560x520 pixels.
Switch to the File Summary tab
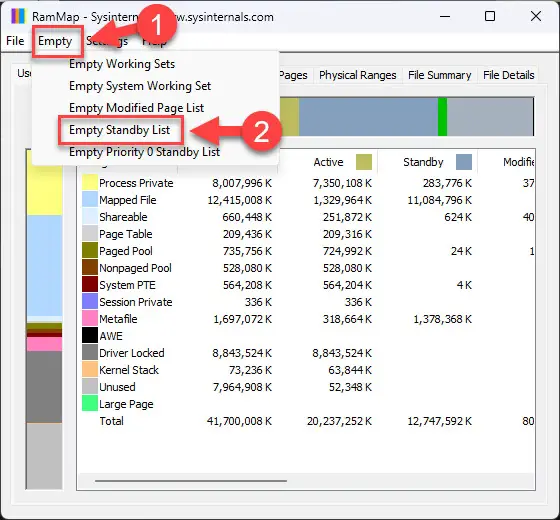[x=439, y=75]
